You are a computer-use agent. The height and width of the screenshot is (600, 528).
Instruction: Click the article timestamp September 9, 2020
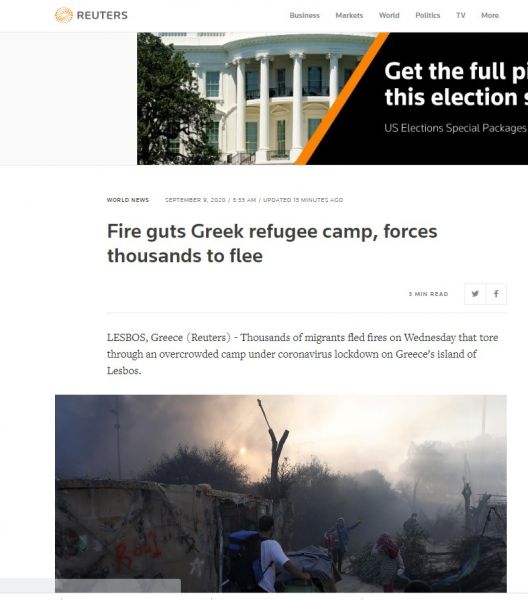(195, 200)
